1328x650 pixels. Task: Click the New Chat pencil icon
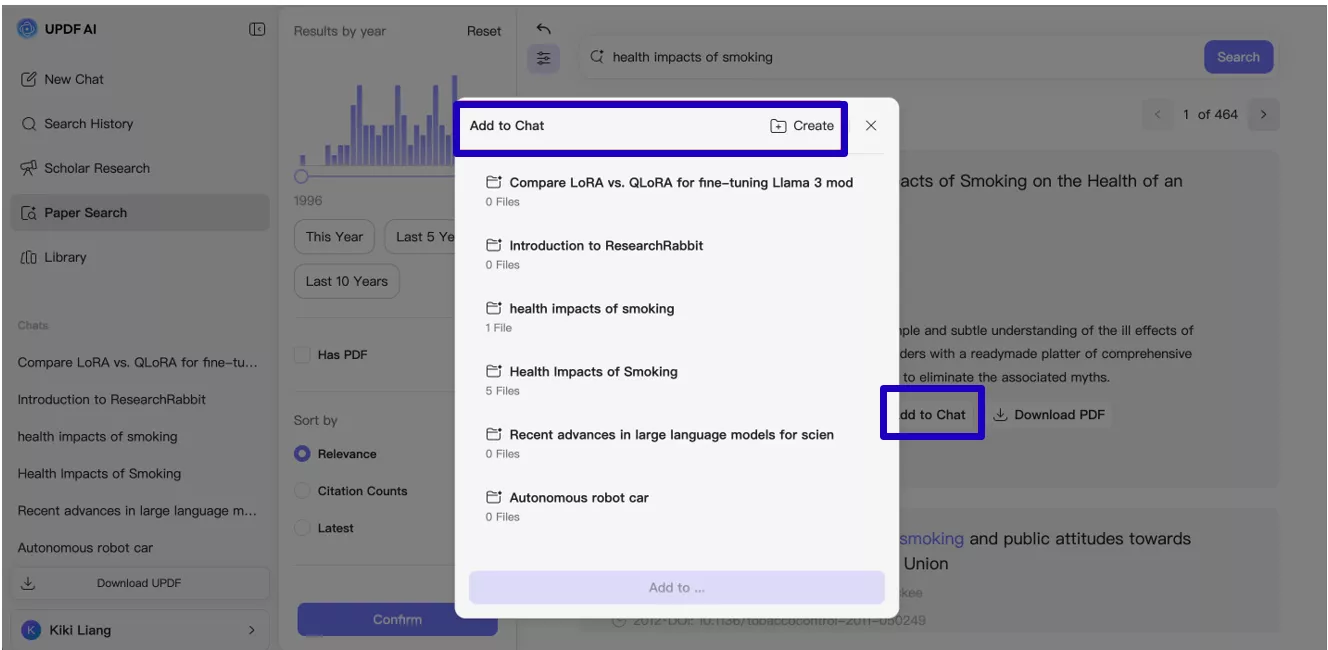[28, 79]
